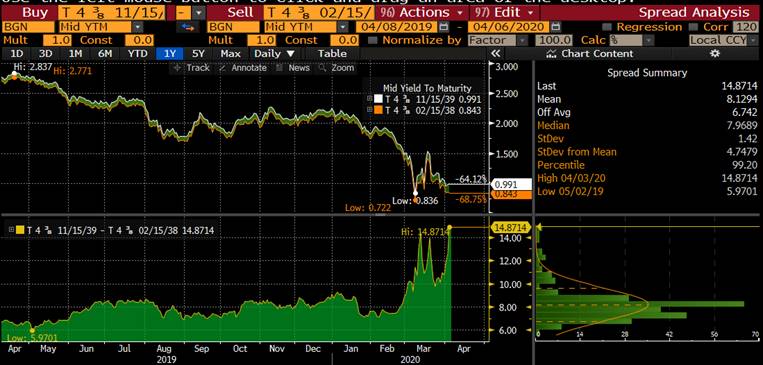The height and width of the screenshot is (365, 763).
Task: Click Sell side Mult 1.0 field
Action: tap(263, 40)
